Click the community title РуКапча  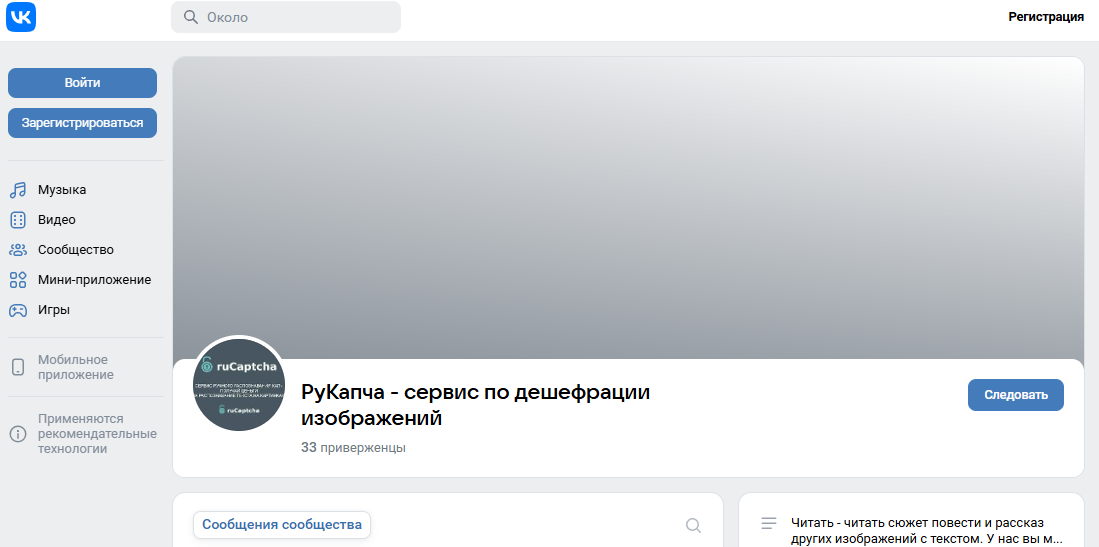(476, 405)
